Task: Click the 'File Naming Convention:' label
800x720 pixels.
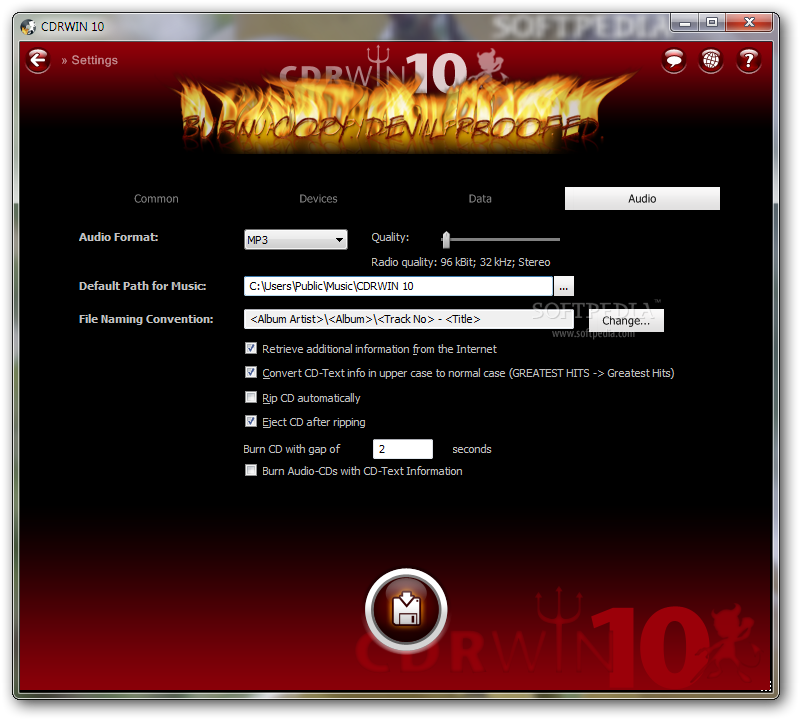Action: 146,319
